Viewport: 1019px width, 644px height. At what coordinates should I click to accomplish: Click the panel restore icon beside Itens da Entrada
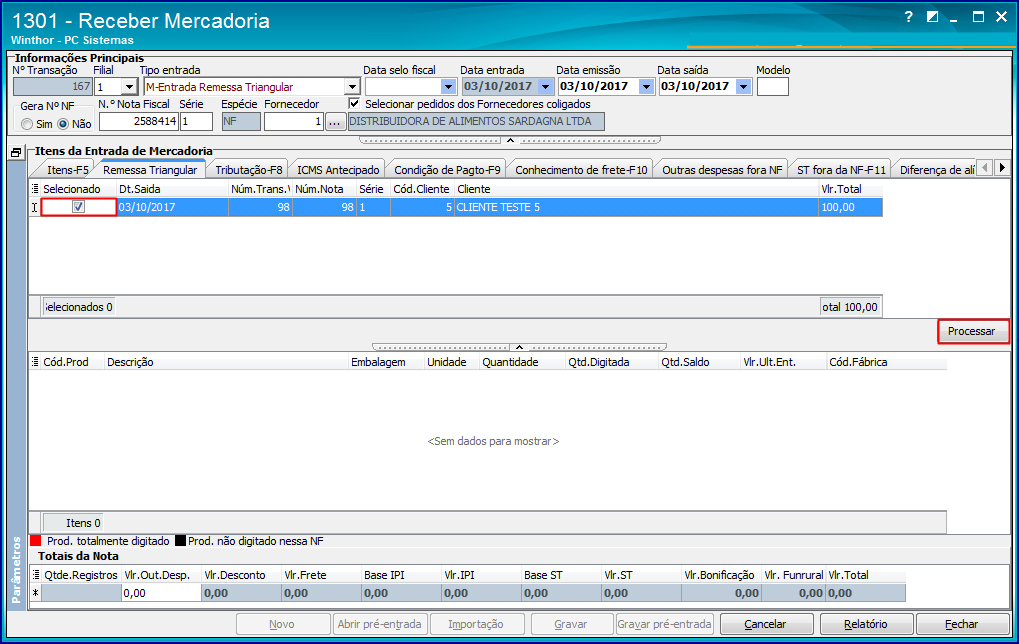pos(16,153)
